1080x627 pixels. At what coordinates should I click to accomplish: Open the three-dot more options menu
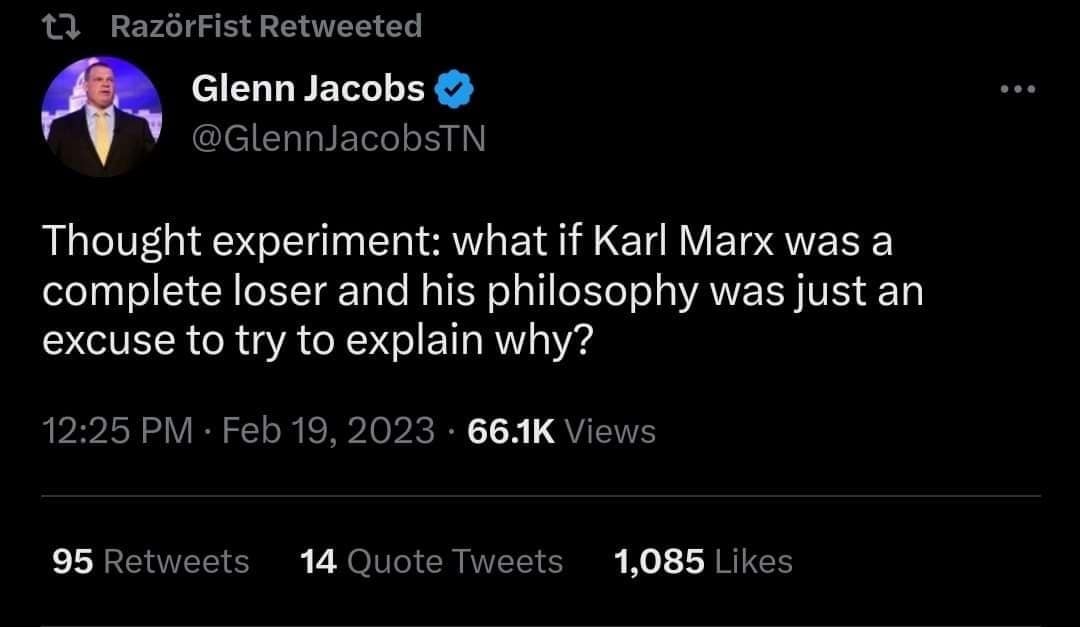pos(1019,91)
